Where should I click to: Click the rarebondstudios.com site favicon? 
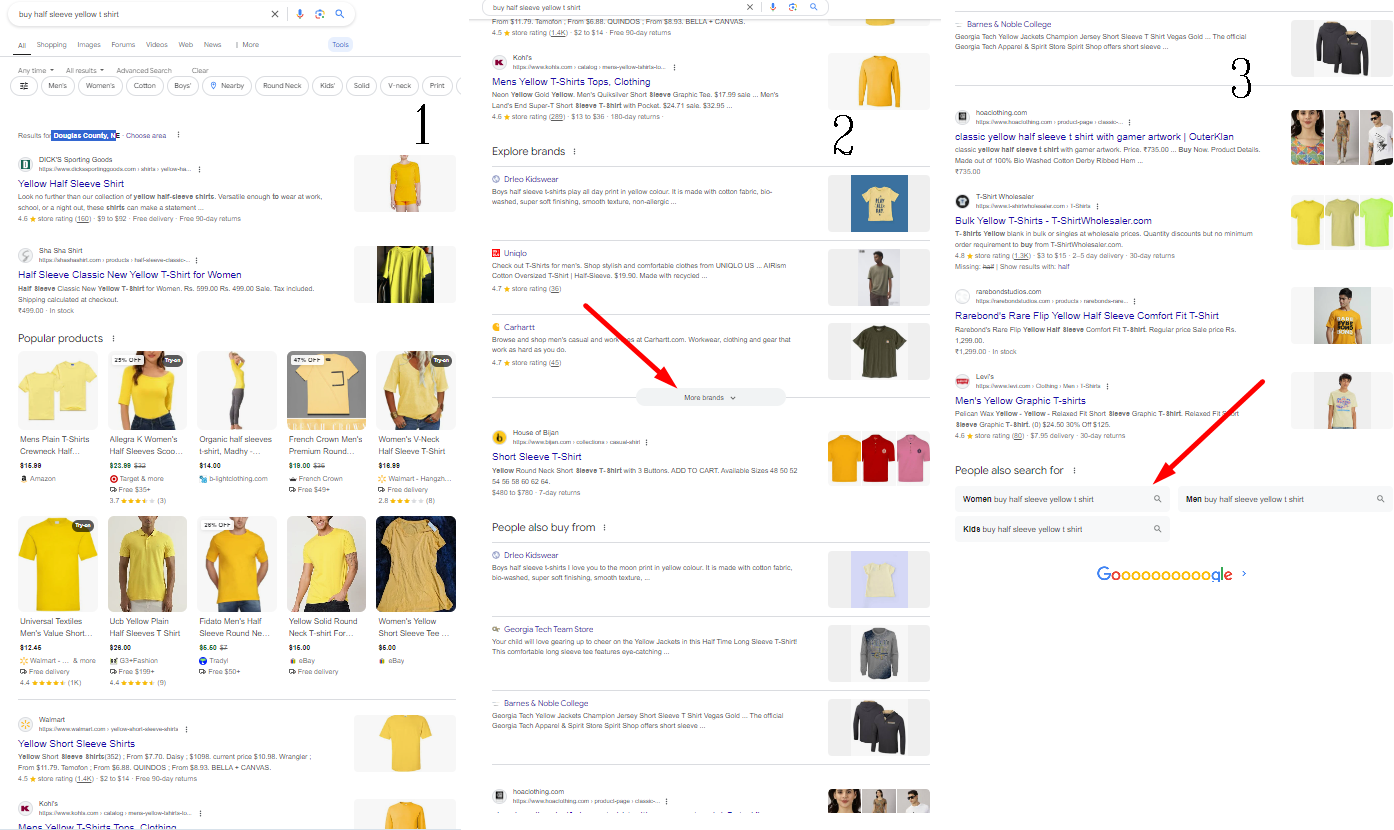[962, 296]
